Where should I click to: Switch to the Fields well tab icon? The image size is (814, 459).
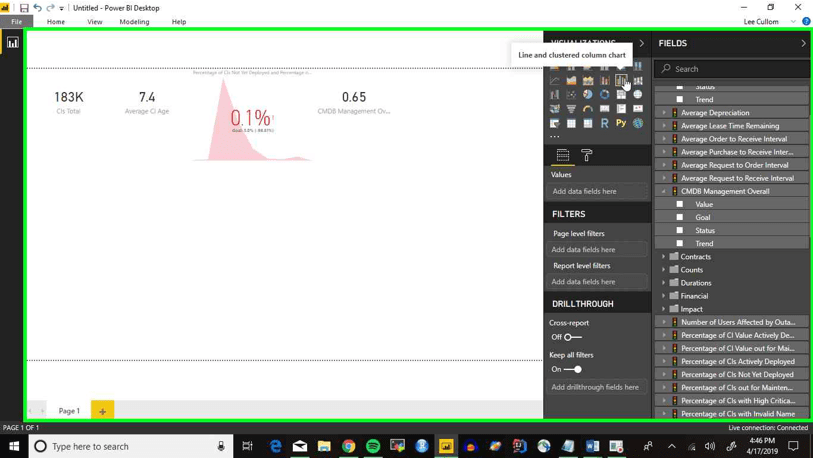point(563,155)
